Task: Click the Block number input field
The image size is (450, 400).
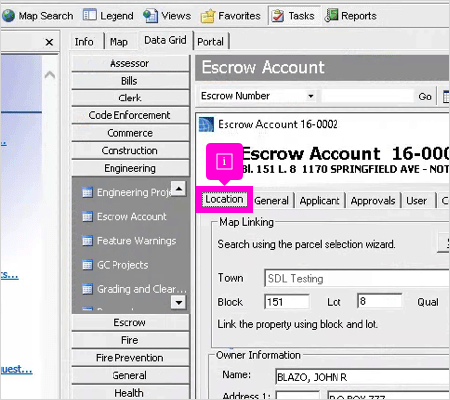Action: [287, 302]
